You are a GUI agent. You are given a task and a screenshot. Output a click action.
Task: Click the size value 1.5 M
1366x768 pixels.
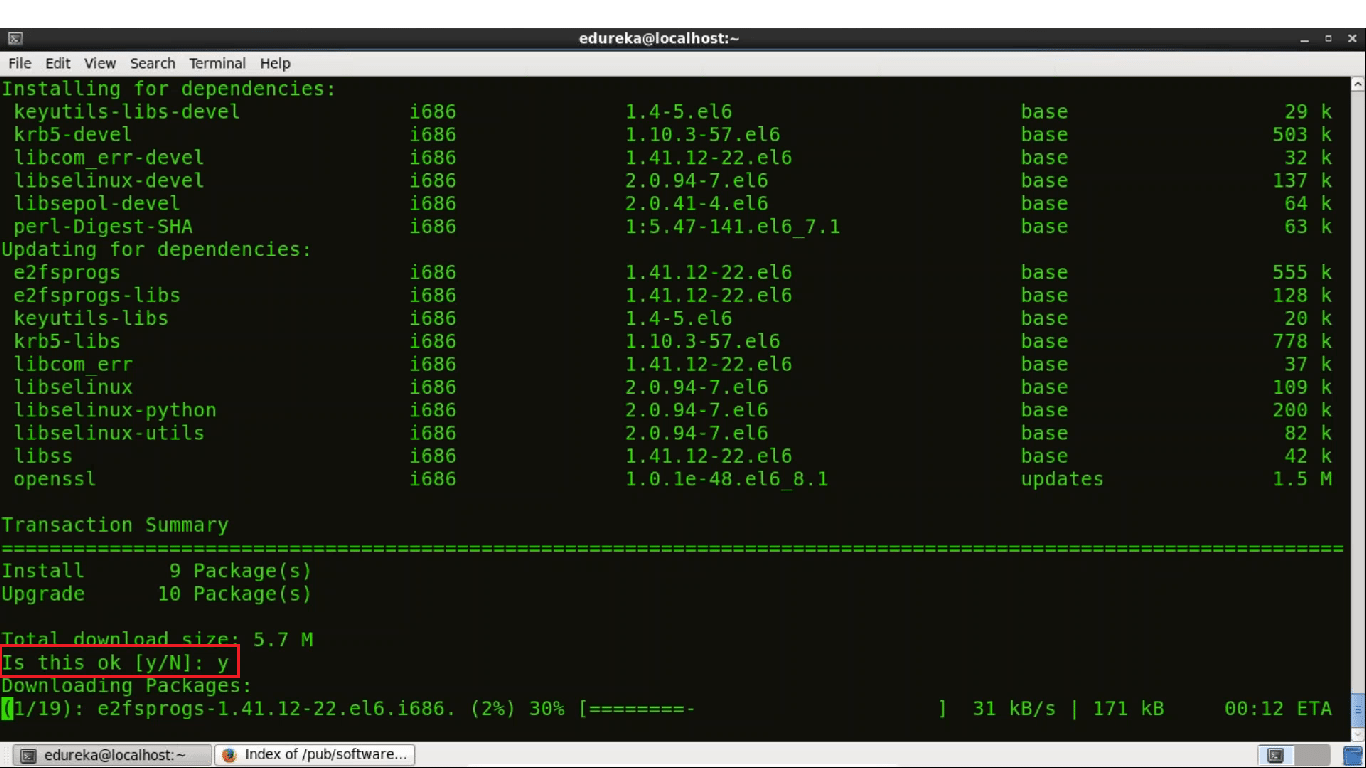pos(1302,480)
